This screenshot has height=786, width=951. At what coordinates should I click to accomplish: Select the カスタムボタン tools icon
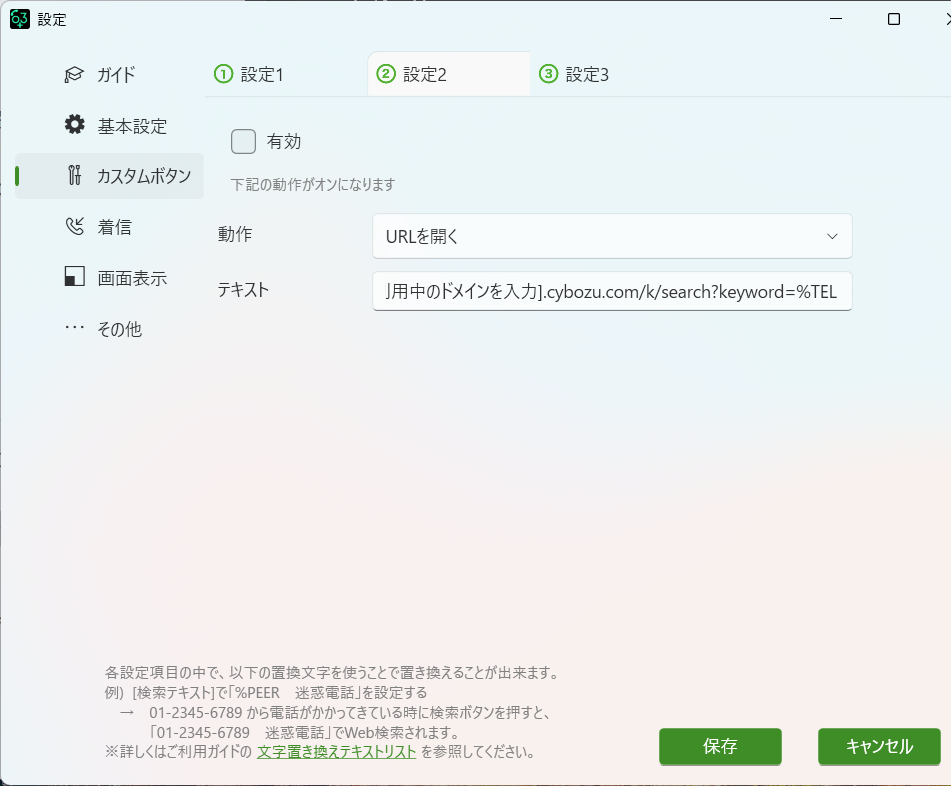[x=74, y=176]
